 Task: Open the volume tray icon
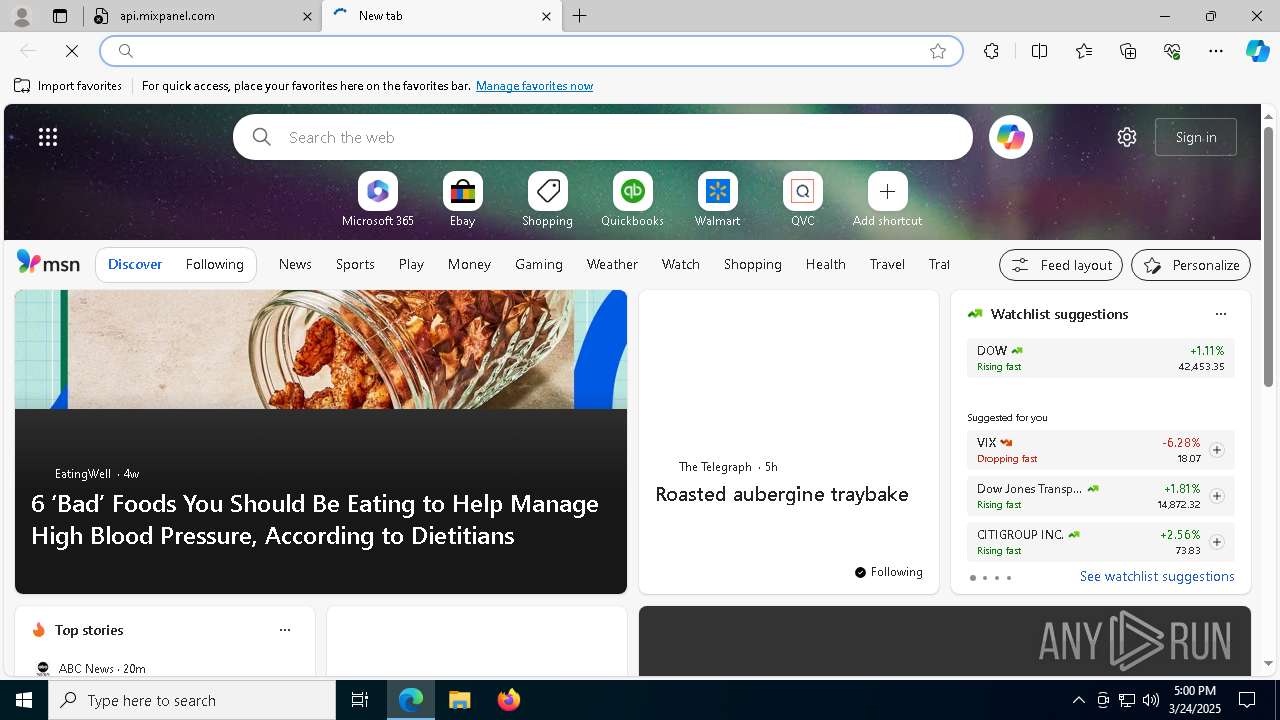(x=1151, y=700)
